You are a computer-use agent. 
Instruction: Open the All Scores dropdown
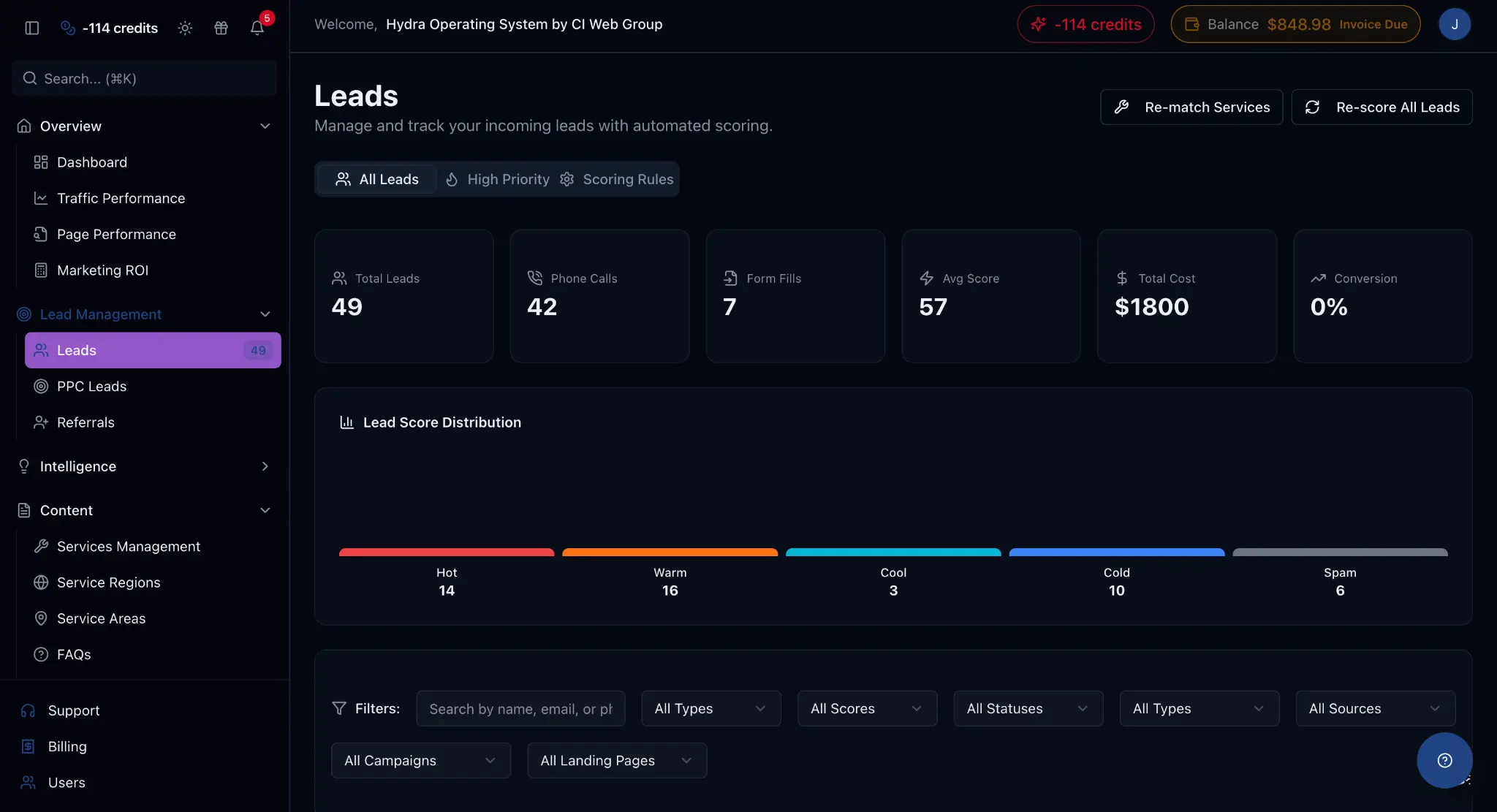tap(866, 708)
